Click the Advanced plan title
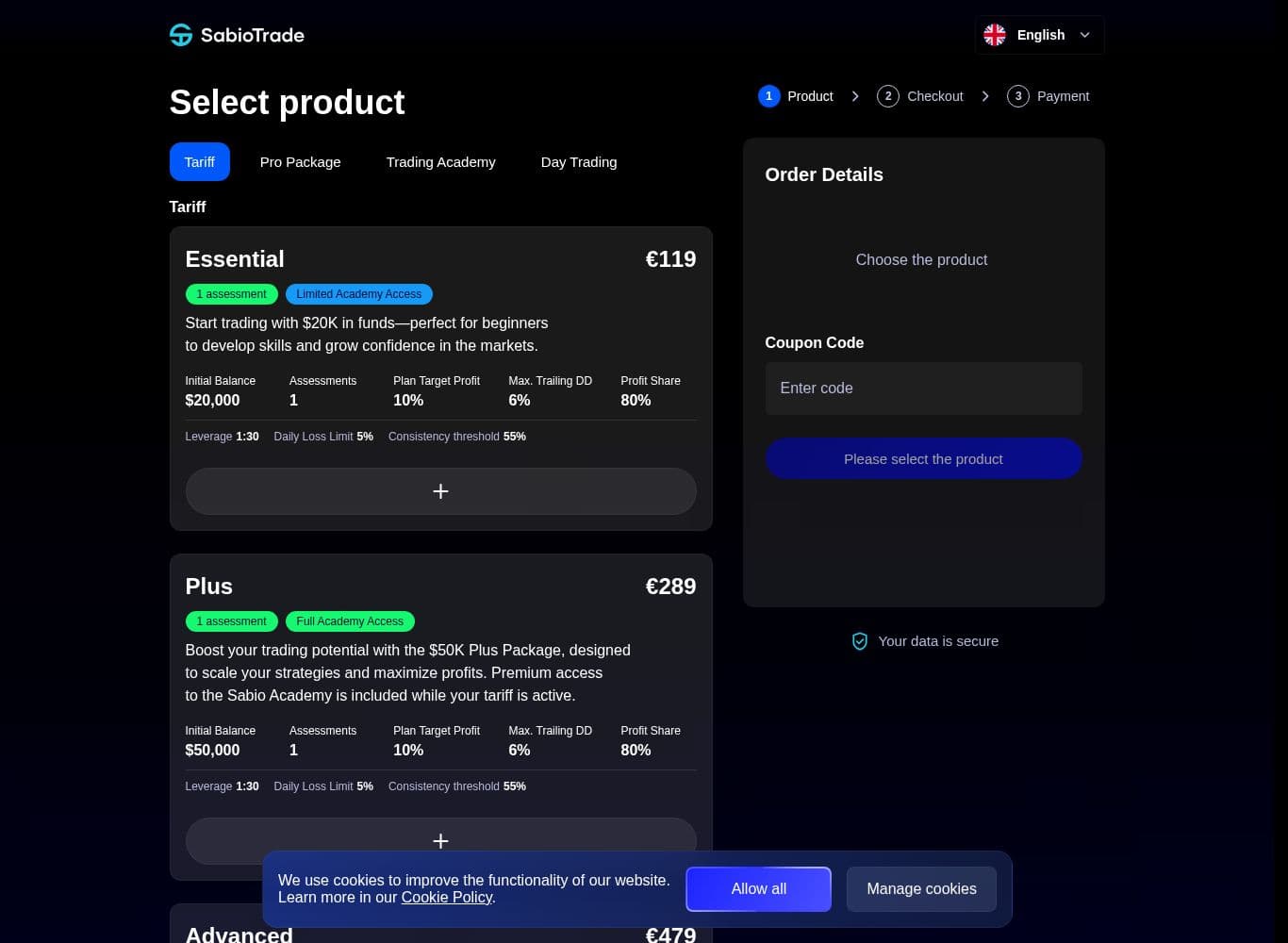 [x=239, y=935]
